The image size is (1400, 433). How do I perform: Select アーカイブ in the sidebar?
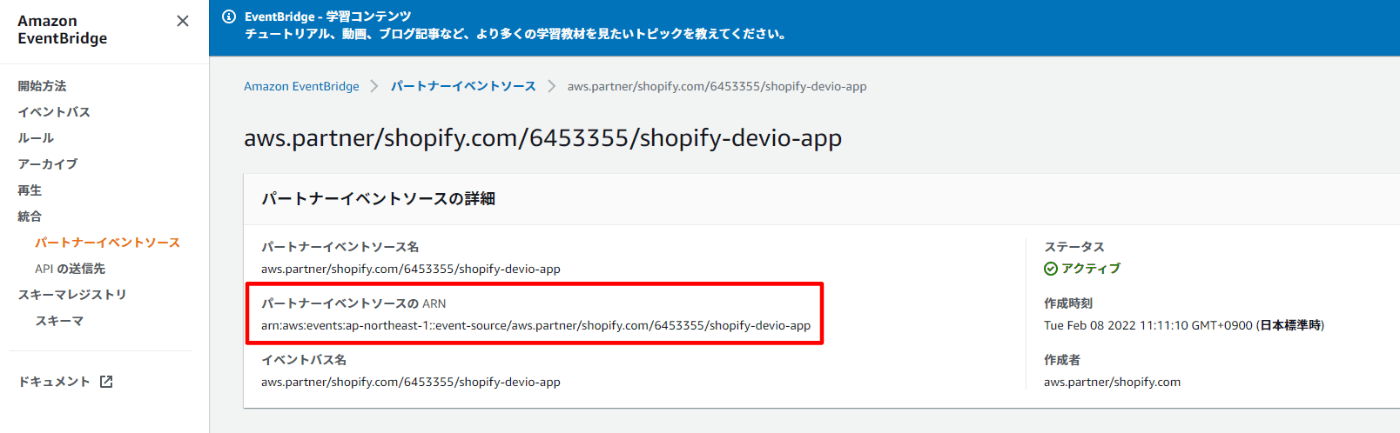[47, 164]
